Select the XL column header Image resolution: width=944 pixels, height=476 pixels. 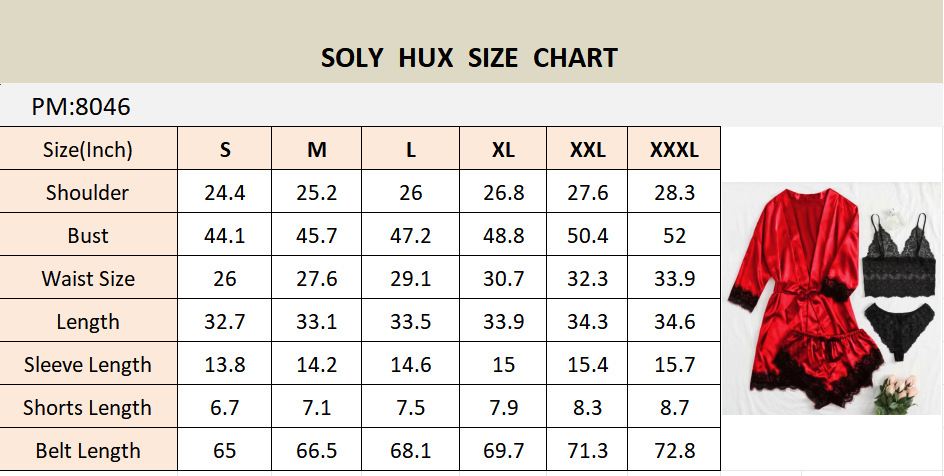pyautogui.click(x=503, y=150)
